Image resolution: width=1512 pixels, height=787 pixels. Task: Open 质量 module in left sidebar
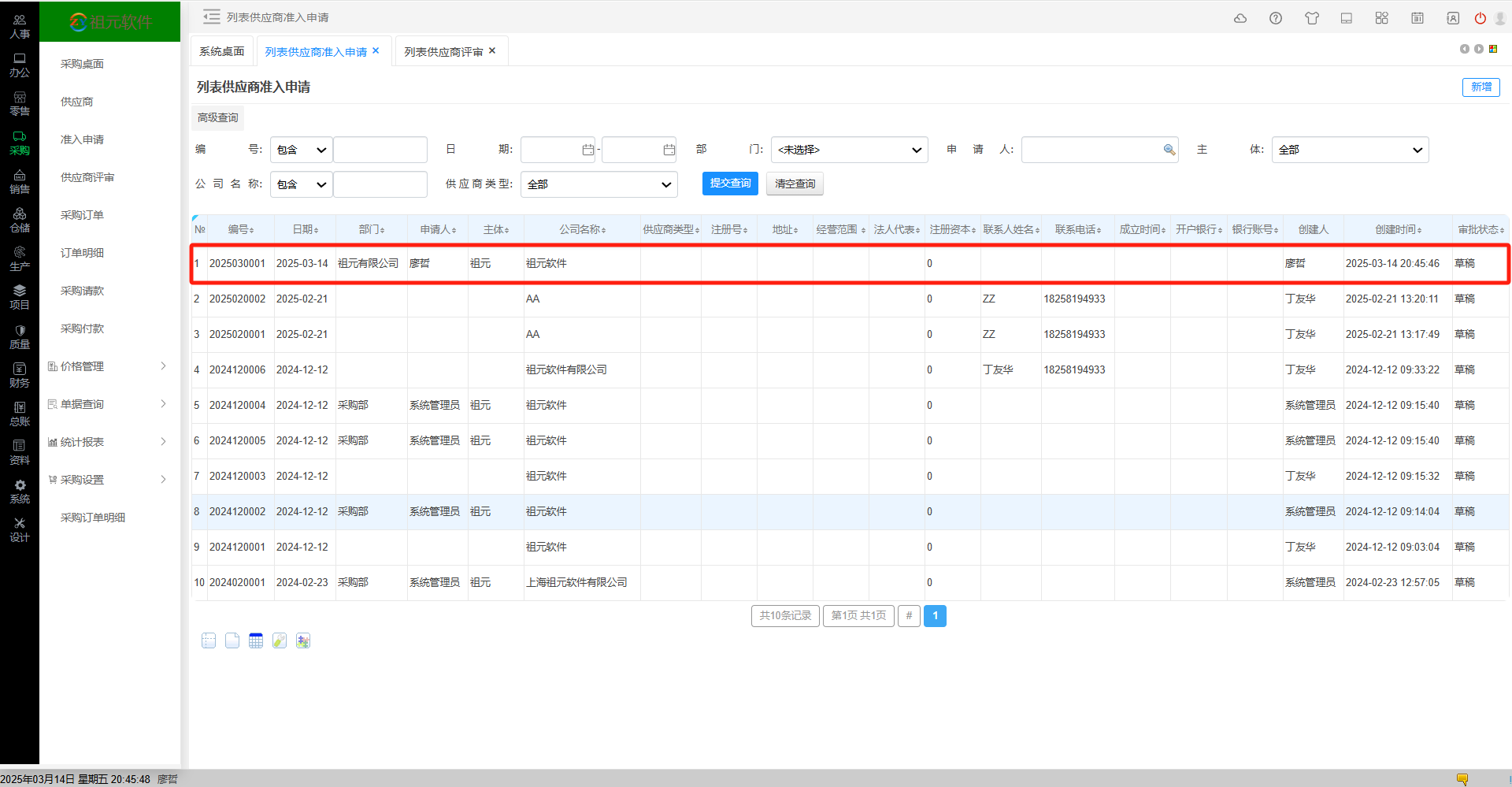(20, 336)
